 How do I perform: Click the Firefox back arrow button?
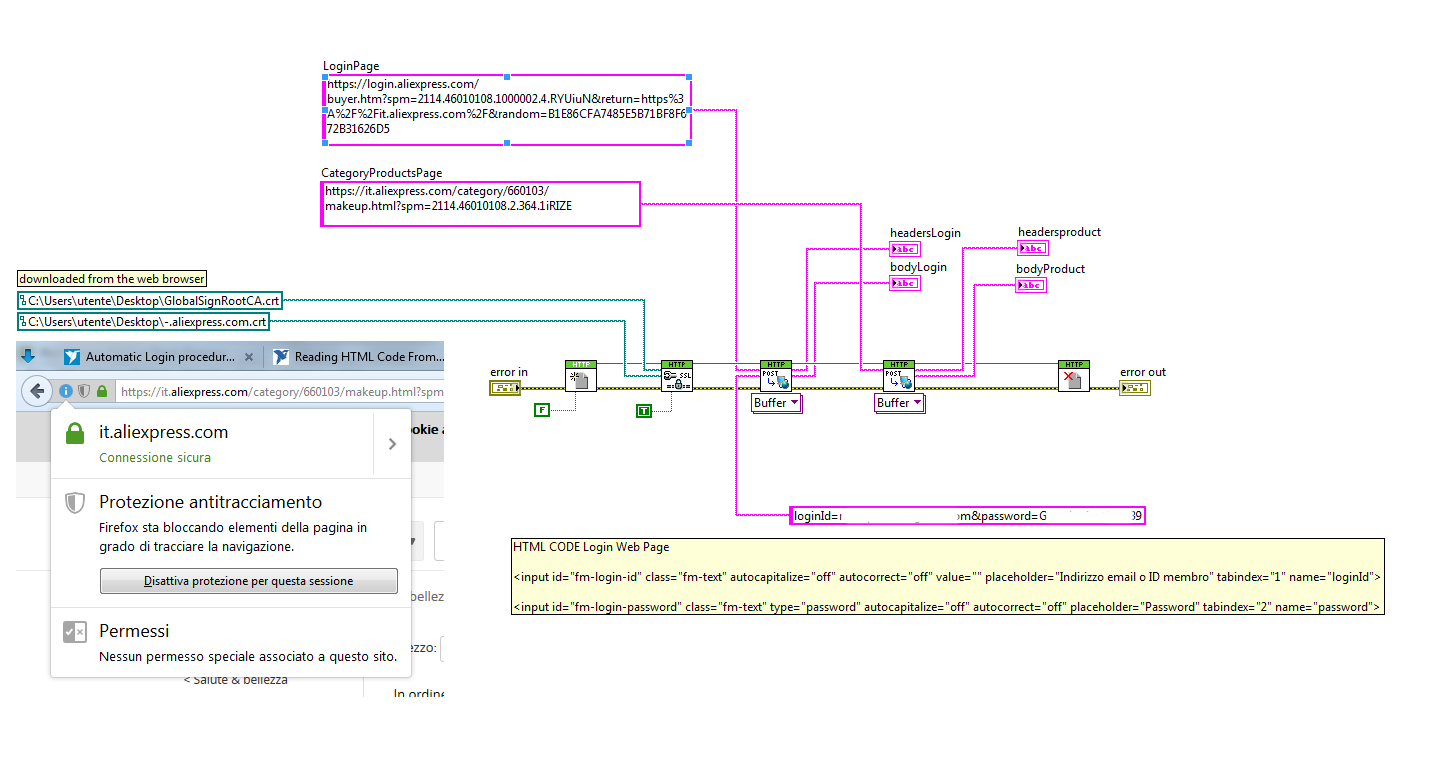(x=36, y=391)
